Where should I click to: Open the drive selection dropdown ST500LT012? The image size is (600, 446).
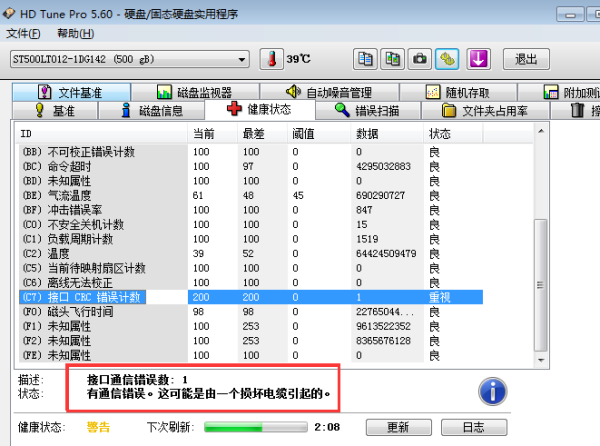coord(130,60)
